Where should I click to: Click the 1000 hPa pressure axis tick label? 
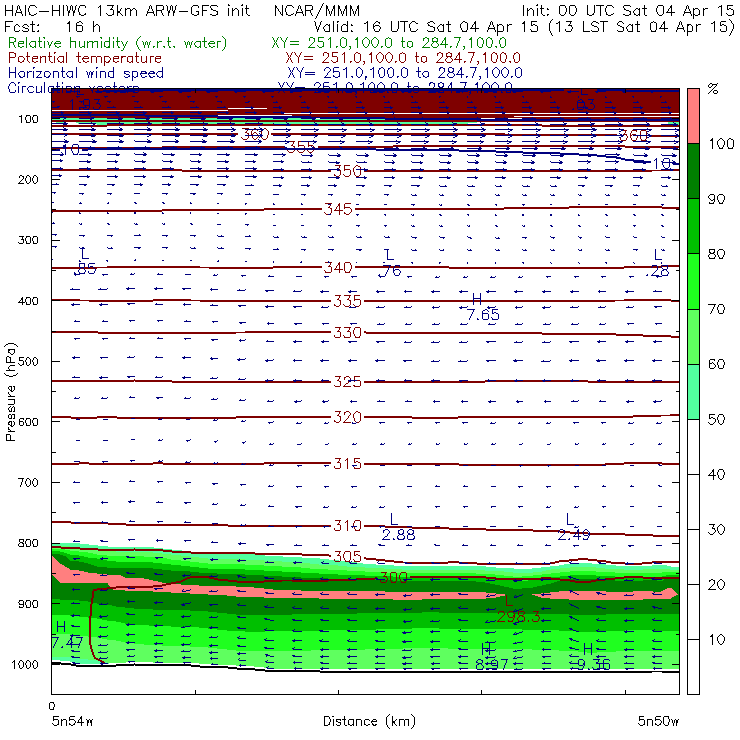pyautogui.click(x=25, y=664)
